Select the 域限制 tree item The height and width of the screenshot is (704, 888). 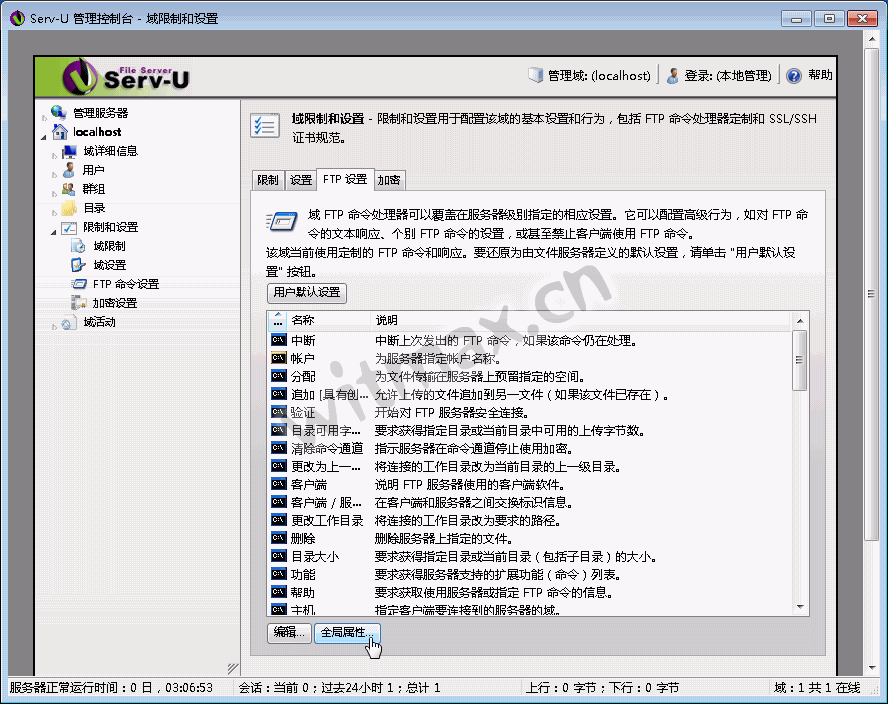point(110,246)
